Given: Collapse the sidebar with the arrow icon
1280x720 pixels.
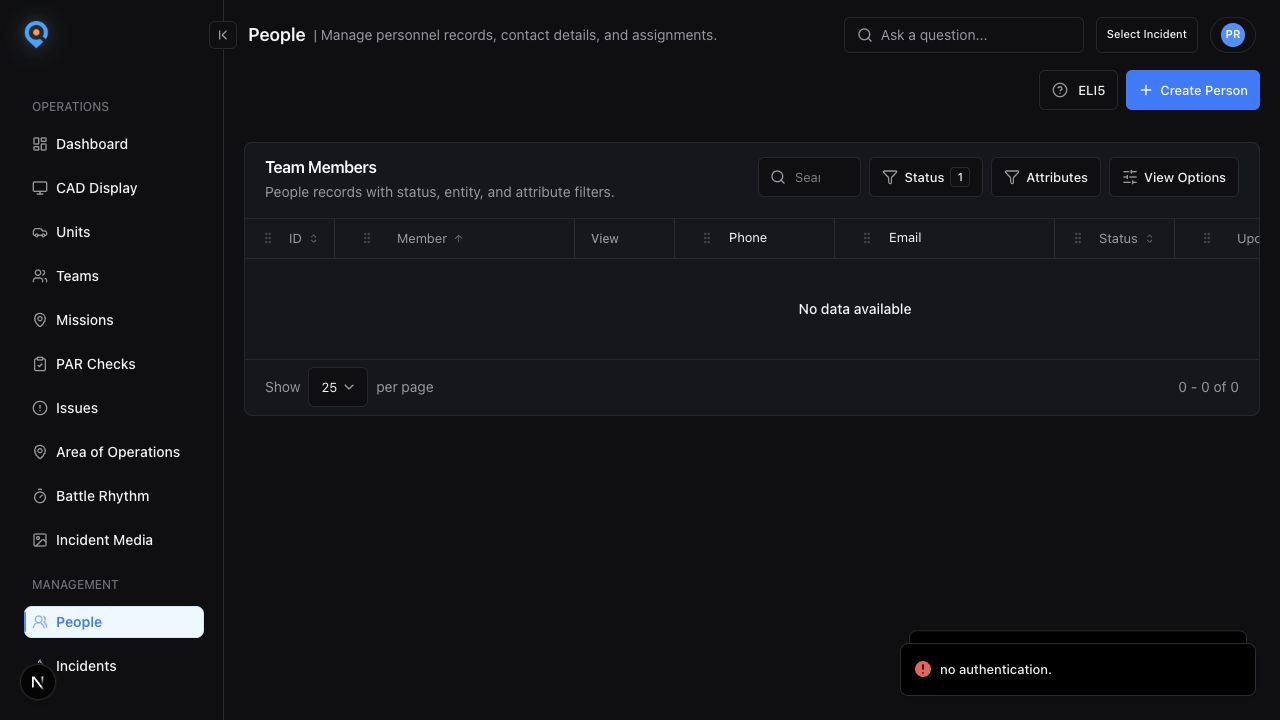Looking at the screenshot, I should pyautogui.click(x=223, y=35).
